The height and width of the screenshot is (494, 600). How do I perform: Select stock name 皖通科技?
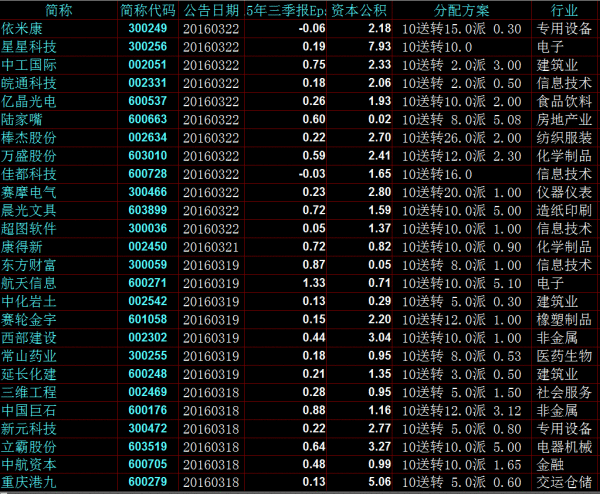(x=29, y=83)
